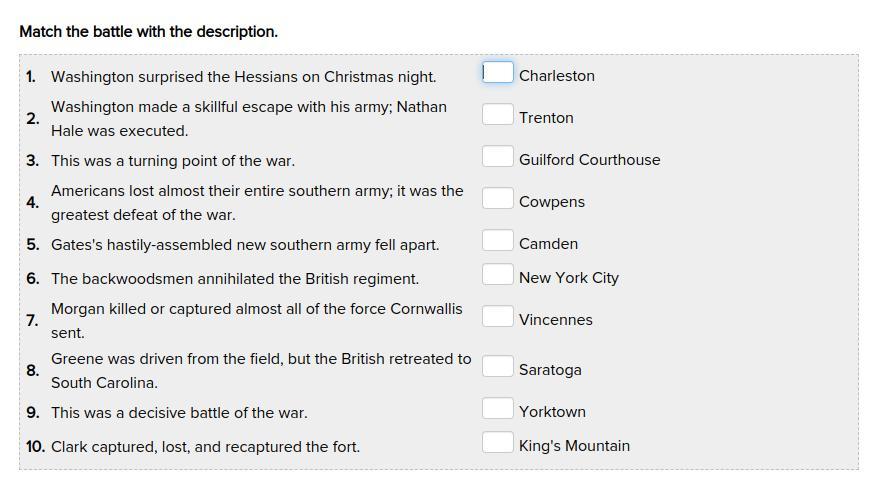The image size is (875, 481).
Task: Focus the Guilford Courthouse answer box
Action: (x=498, y=157)
